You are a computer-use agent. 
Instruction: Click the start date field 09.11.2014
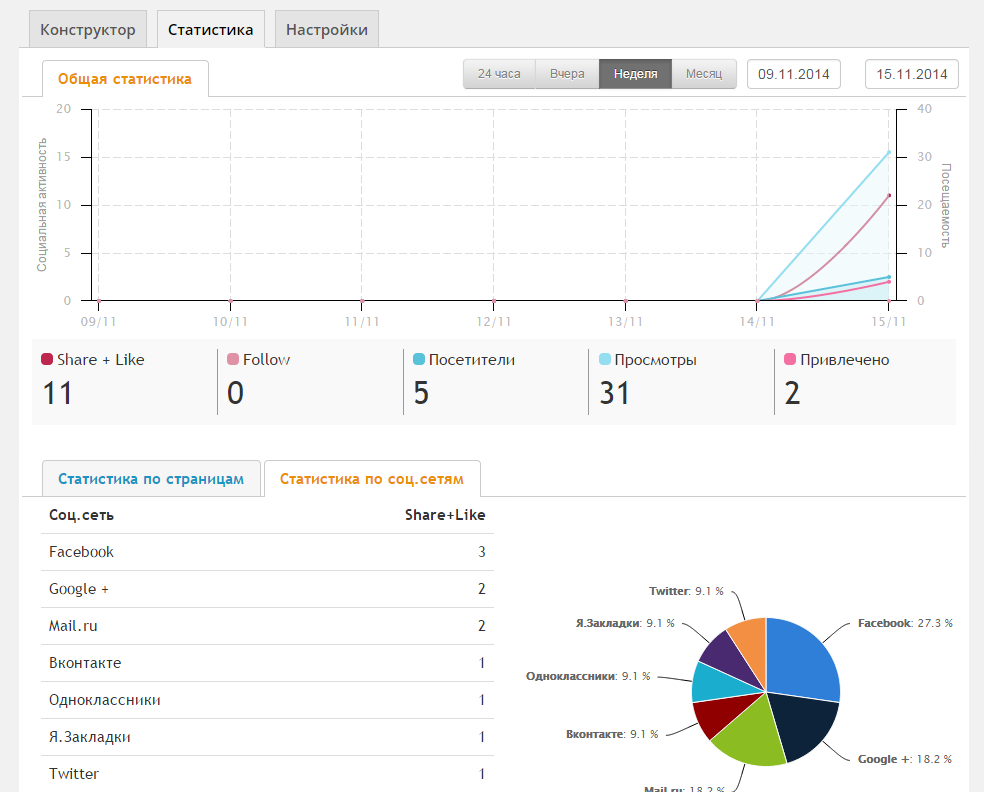coord(794,74)
